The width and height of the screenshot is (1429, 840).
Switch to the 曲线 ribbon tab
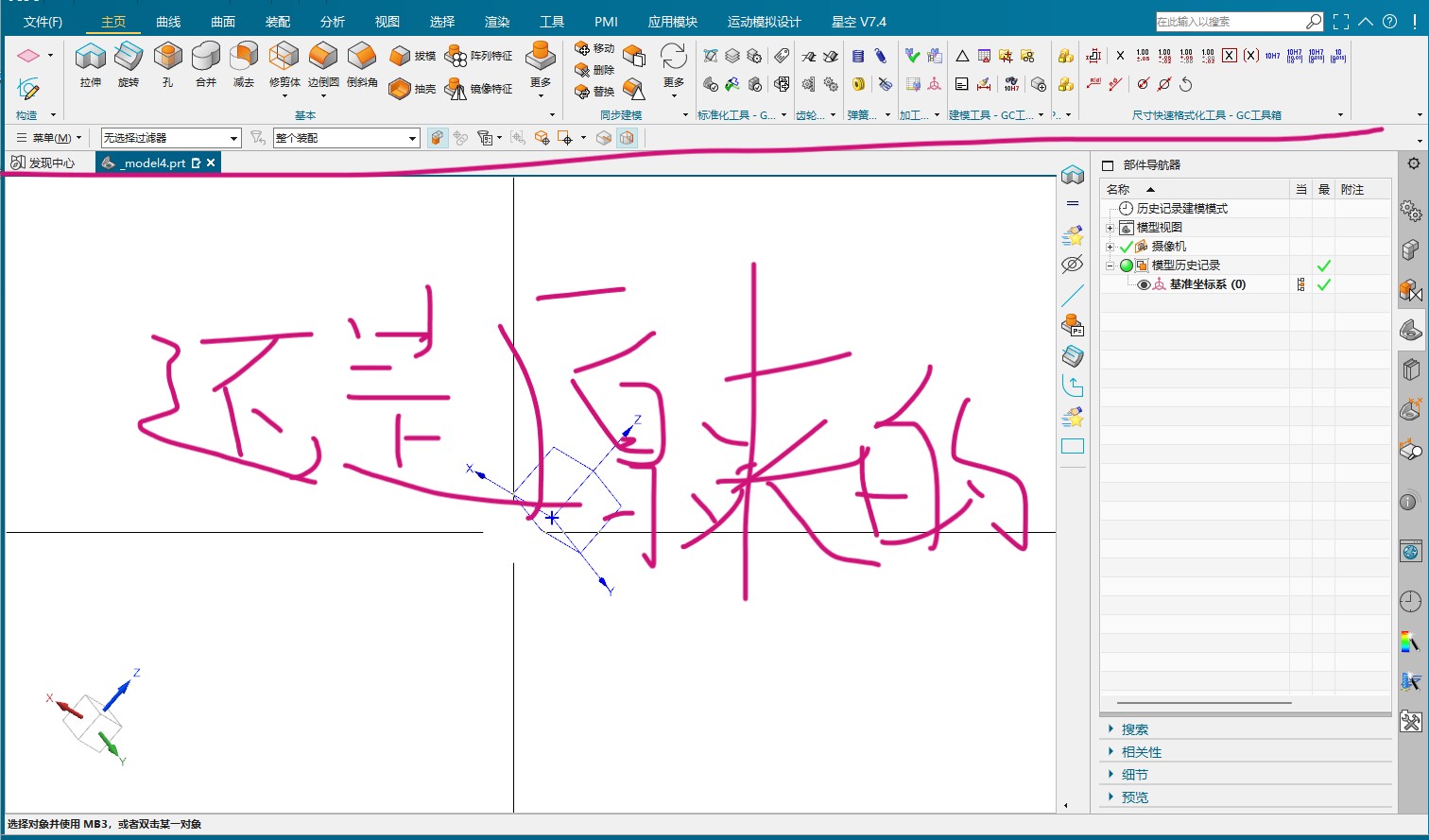point(168,22)
